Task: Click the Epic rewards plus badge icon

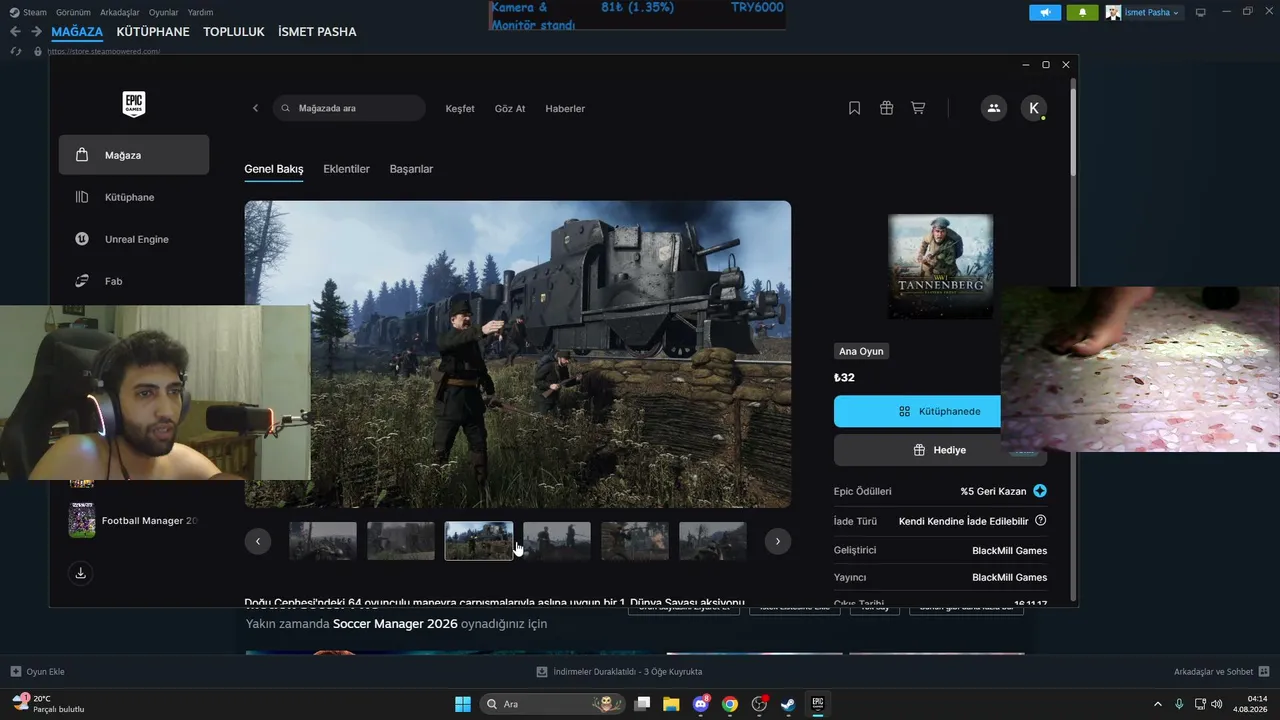Action: pyautogui.click(x=1040, y=491)
